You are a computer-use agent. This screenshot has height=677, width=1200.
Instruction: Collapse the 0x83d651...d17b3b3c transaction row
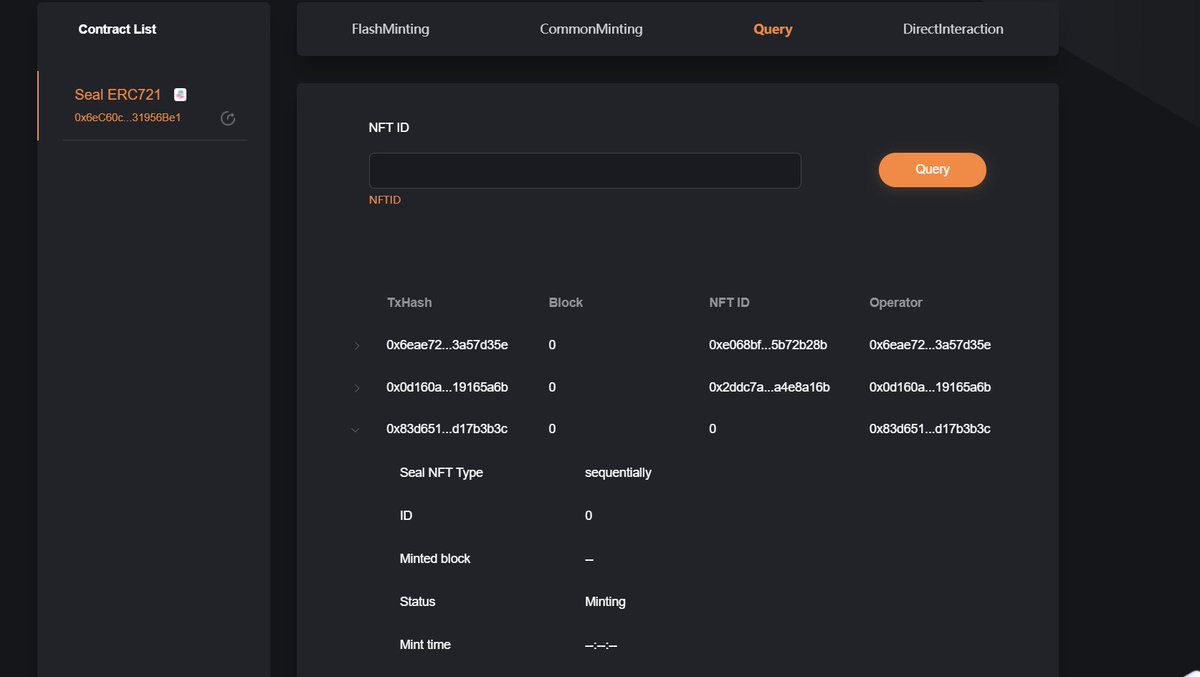pos(356,430)
